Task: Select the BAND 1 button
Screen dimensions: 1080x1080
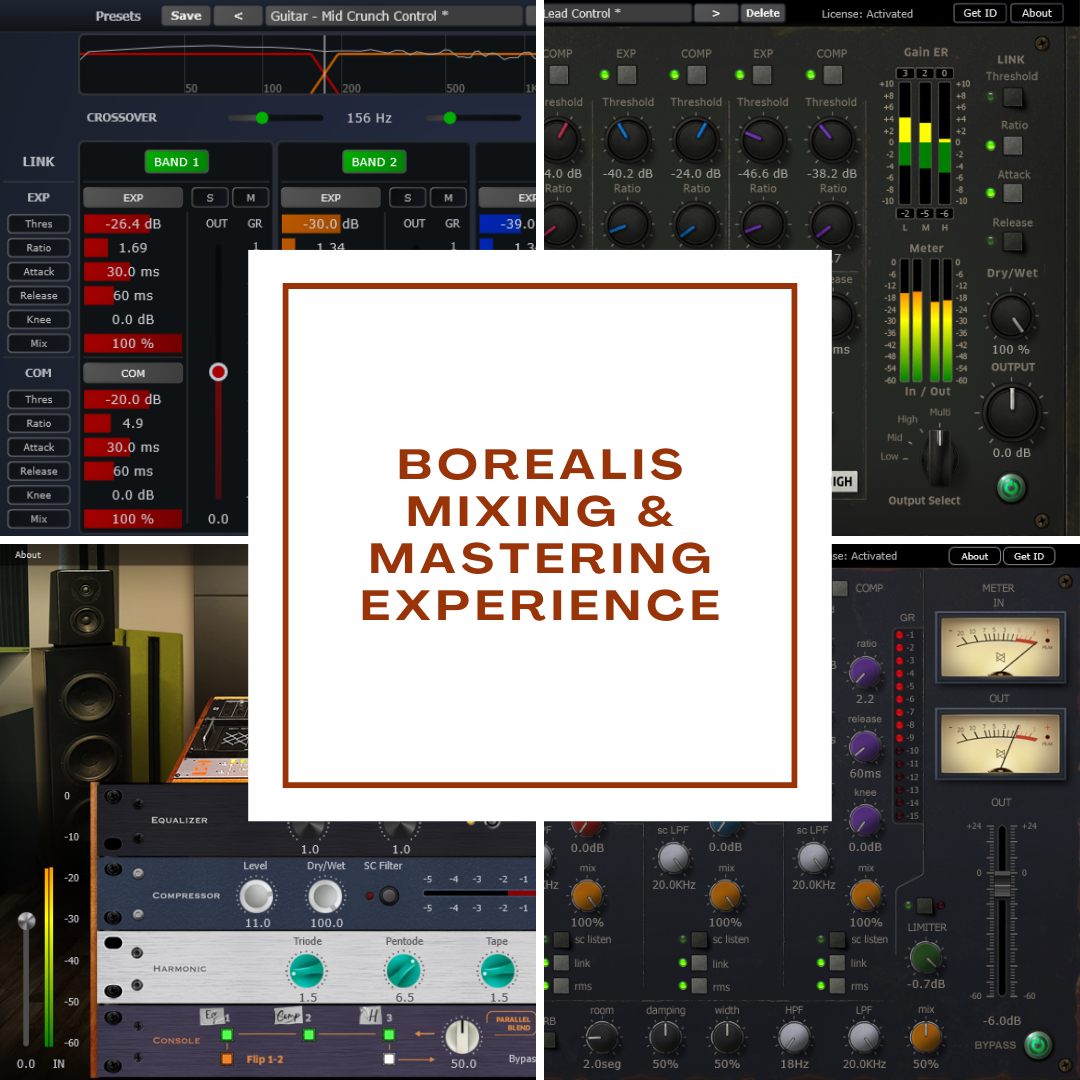Action: tap(176, 162)
